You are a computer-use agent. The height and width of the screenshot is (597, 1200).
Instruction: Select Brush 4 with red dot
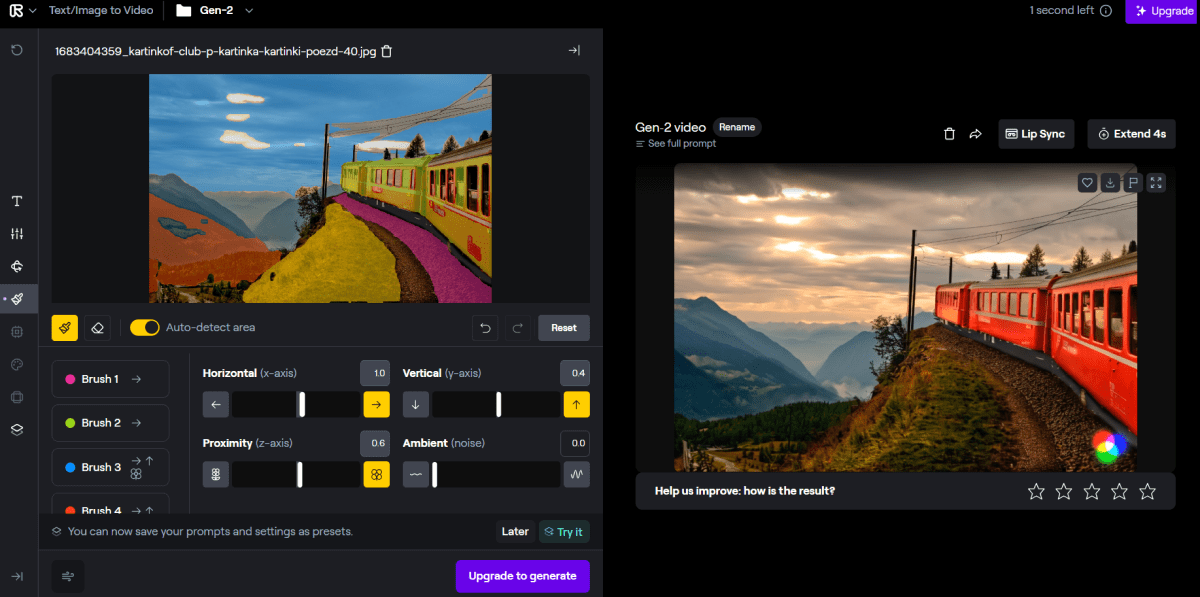coord(110,505)
